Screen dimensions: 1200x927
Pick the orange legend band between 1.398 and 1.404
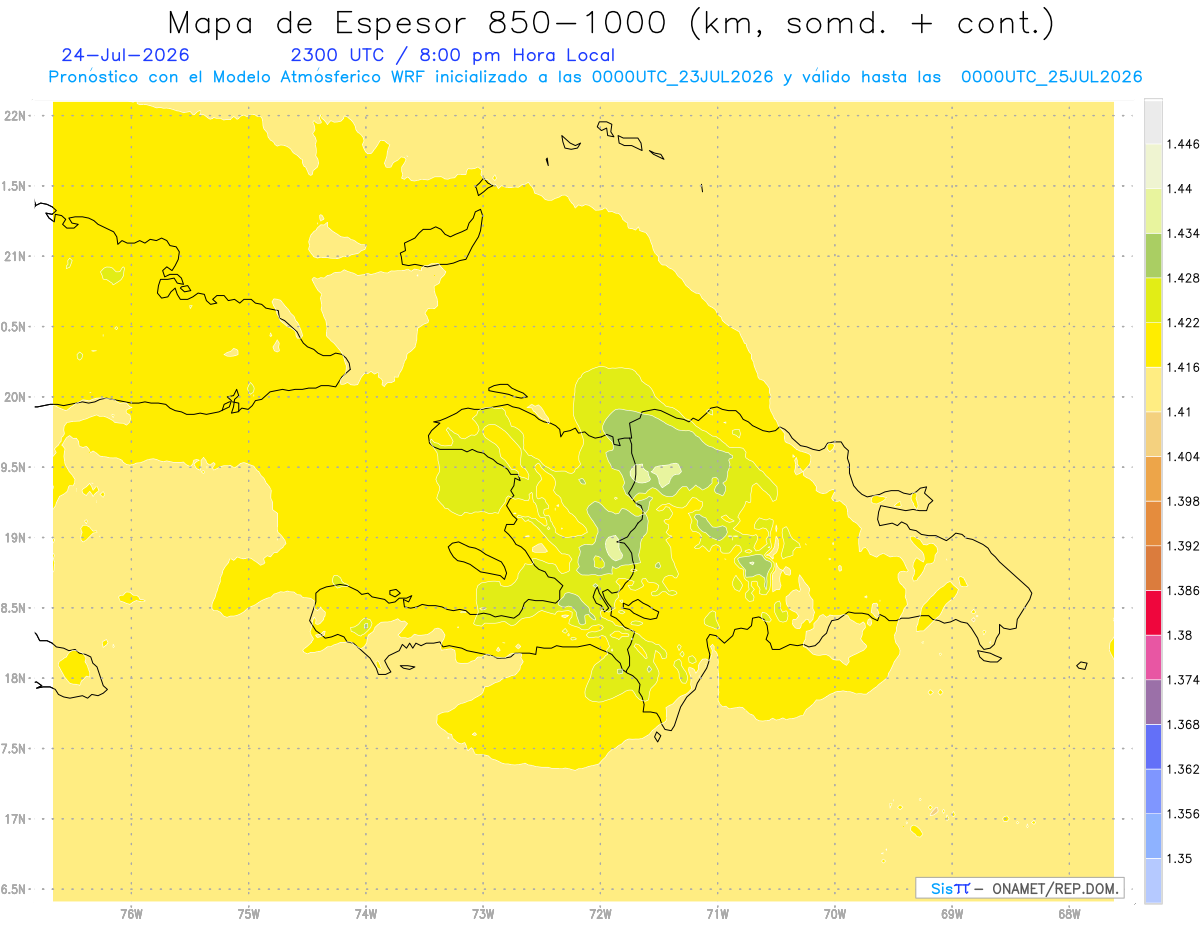click(1153, 479)
